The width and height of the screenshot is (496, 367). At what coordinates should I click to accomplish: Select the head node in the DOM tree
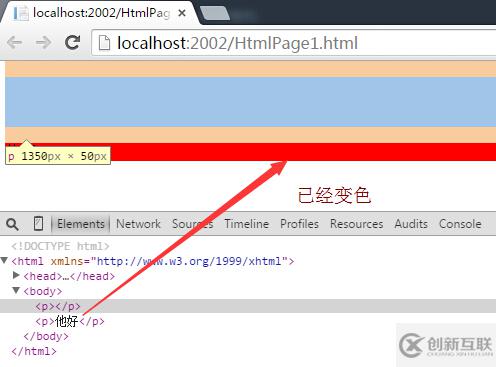pyautogui.click(x=69, y=276)
